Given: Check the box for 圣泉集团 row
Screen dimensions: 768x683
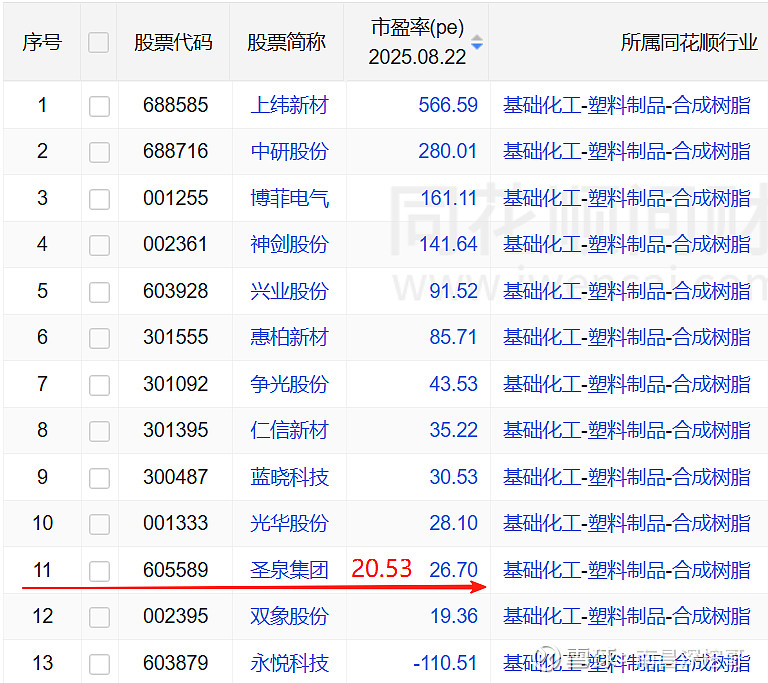Looking at the screenshot, I should click(99, 571).
